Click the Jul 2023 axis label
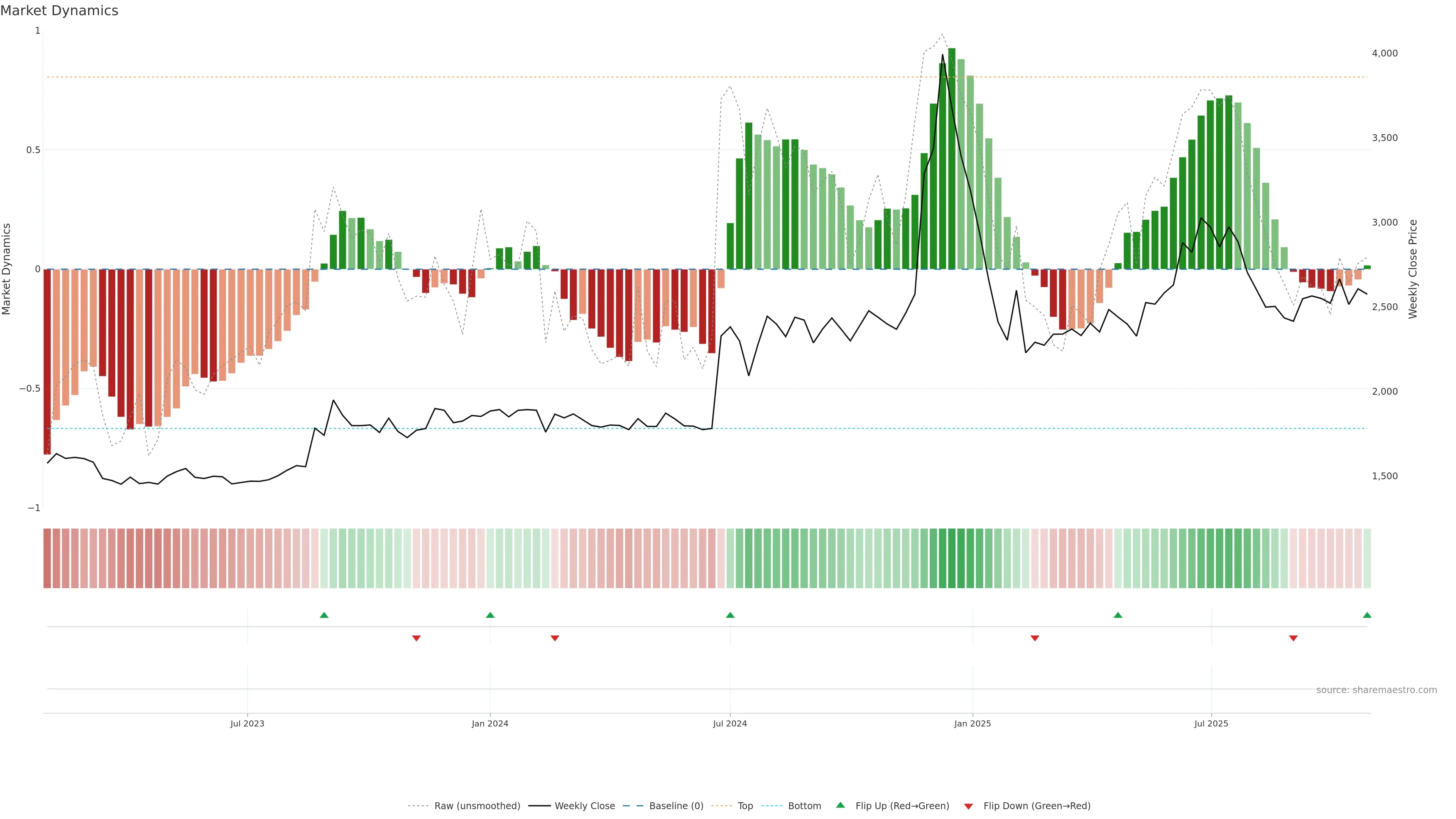 click(x=247, y=723)
